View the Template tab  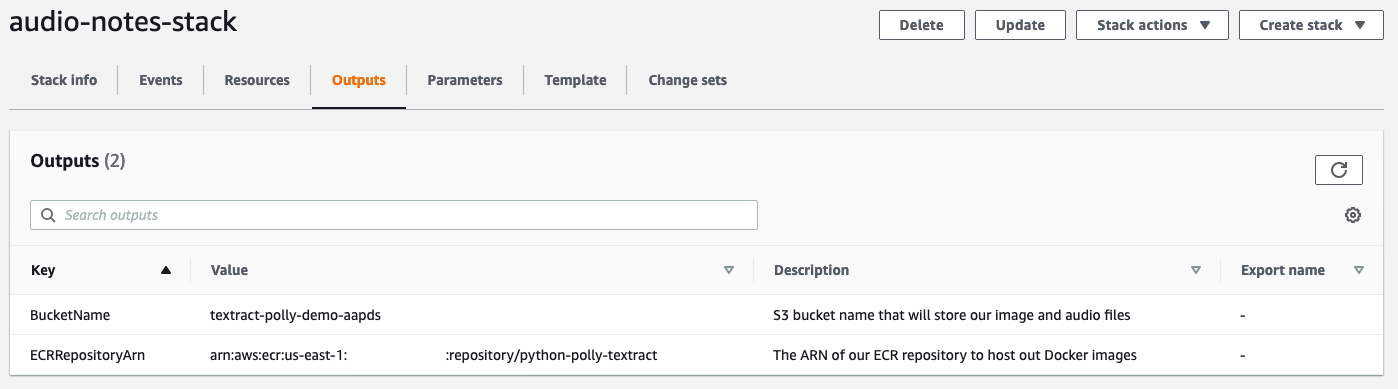[x=575, y=80]
